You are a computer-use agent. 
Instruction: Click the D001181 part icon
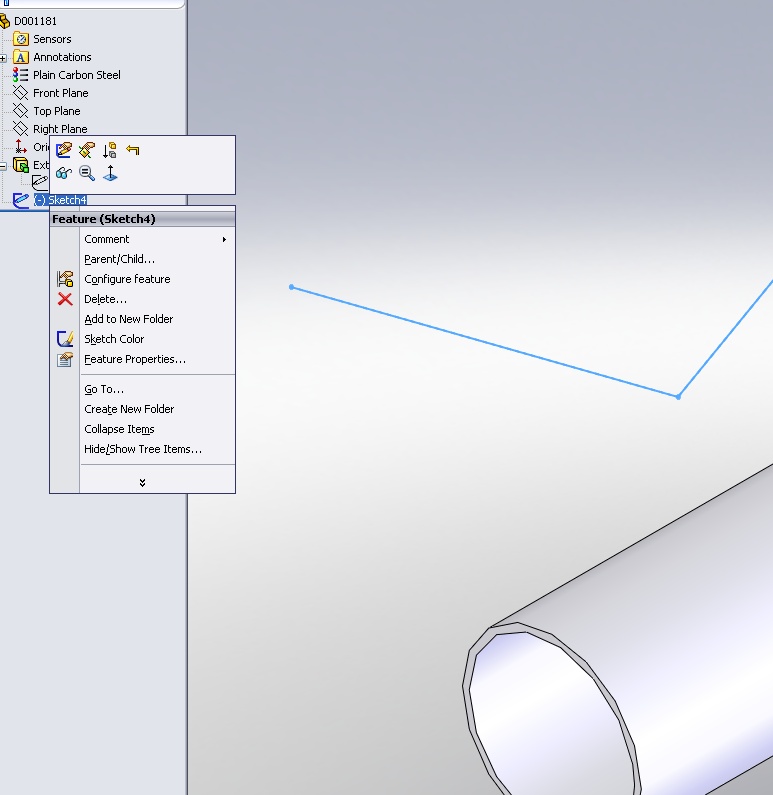pos(5,21)
